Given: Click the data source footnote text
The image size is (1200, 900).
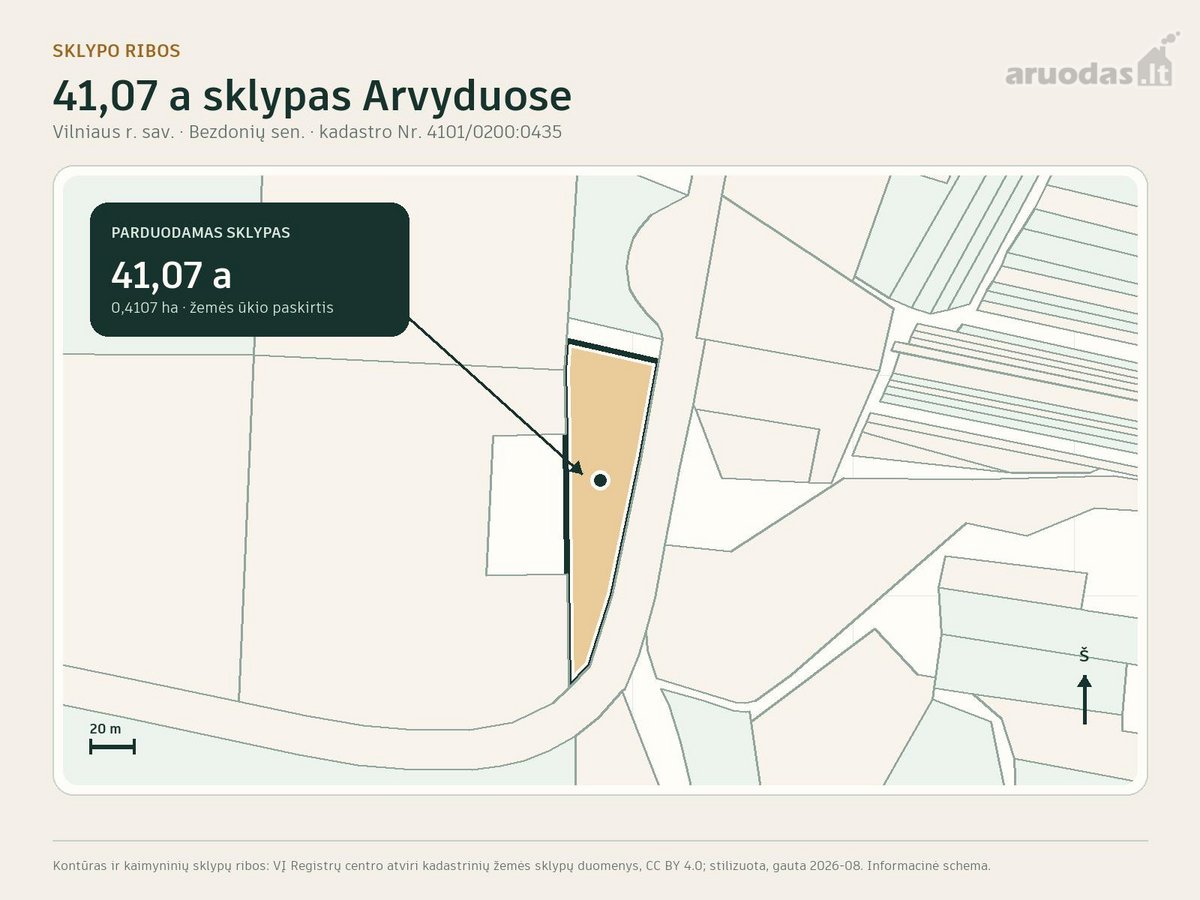Looking at the screenshot, I should [521, 865].
